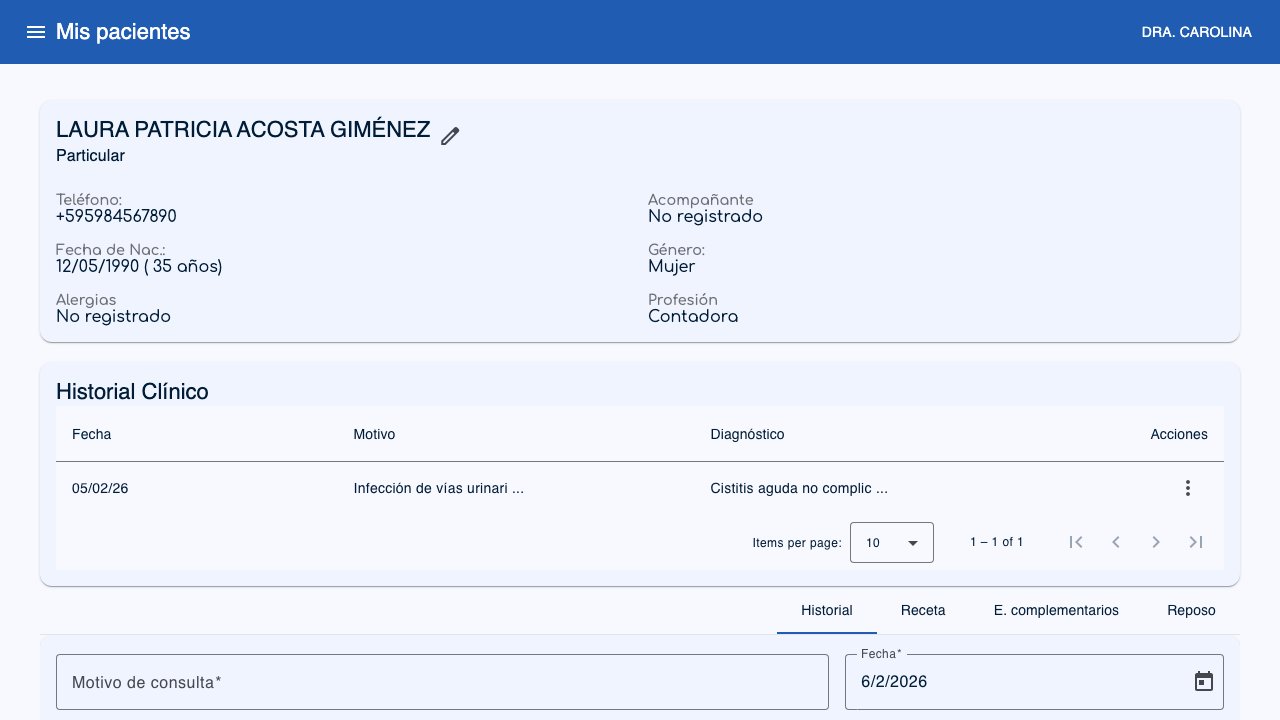Select the Reposo tab
Viewport: 1280px width, 720px height.
tap(1191, 610)
